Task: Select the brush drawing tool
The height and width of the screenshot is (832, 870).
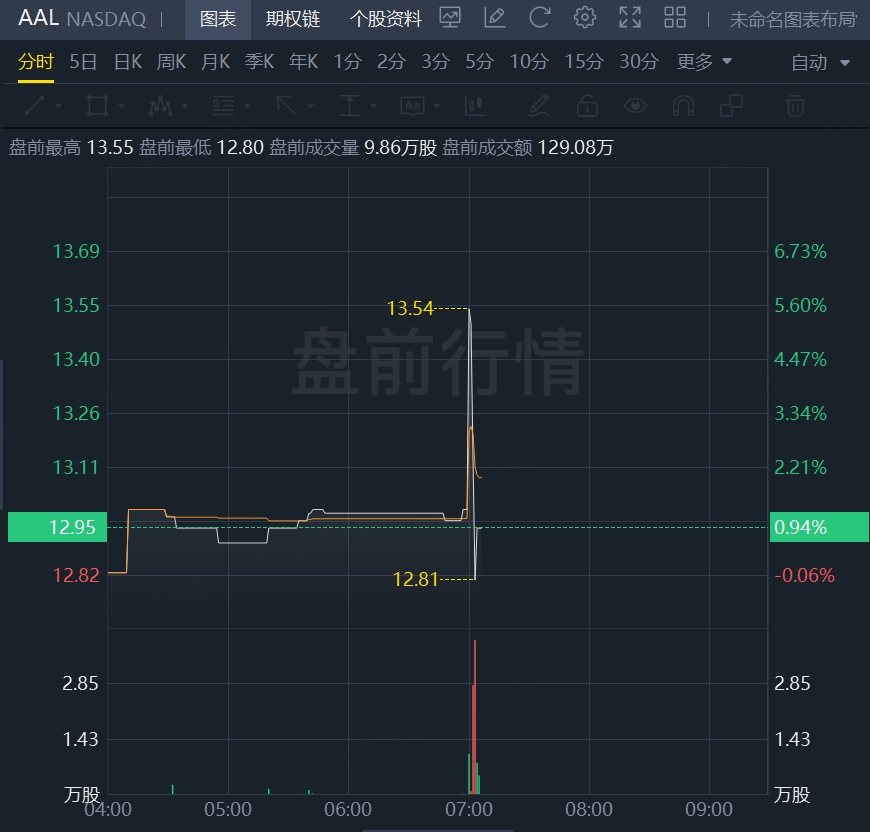Action: click(x=539, y=105)
